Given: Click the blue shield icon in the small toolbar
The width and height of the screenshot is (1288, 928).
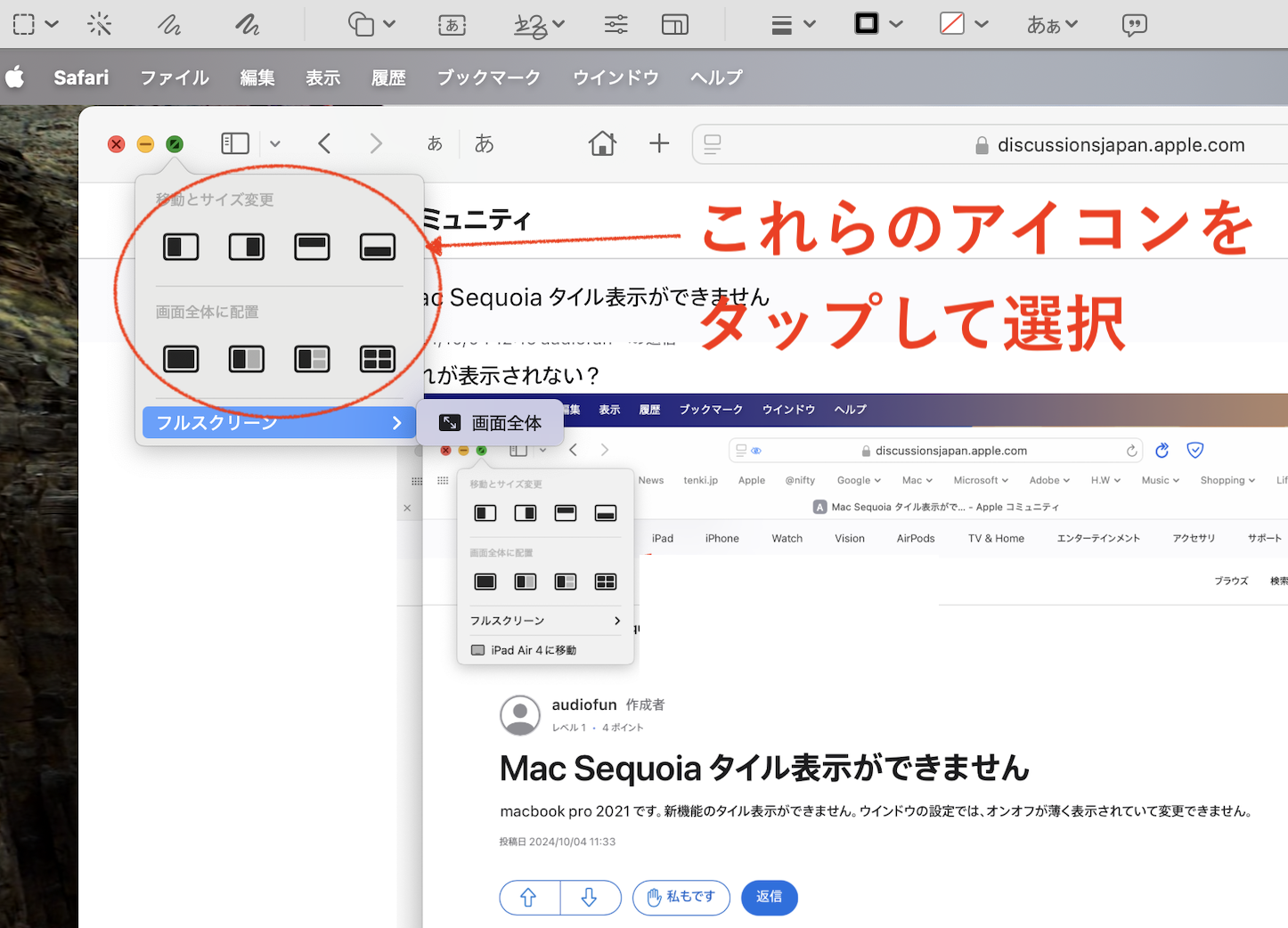Looking at the screenshot, I should pos(1195,451).
